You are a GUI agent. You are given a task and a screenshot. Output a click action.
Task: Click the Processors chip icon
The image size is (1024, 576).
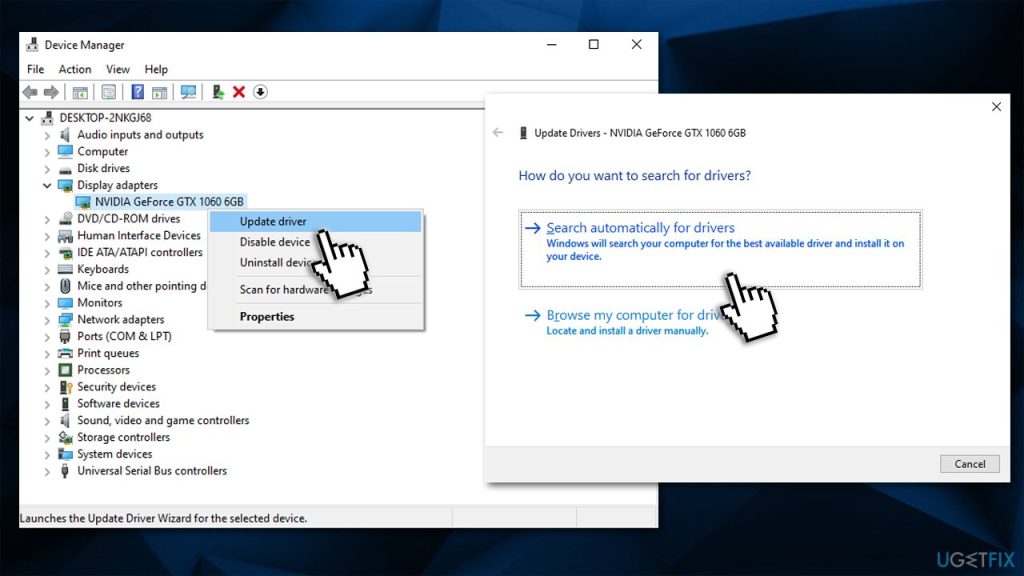tap(65, 370)
